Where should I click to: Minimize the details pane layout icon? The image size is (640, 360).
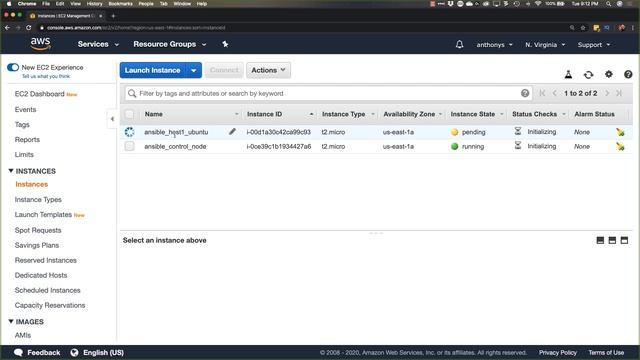[600, 240]
